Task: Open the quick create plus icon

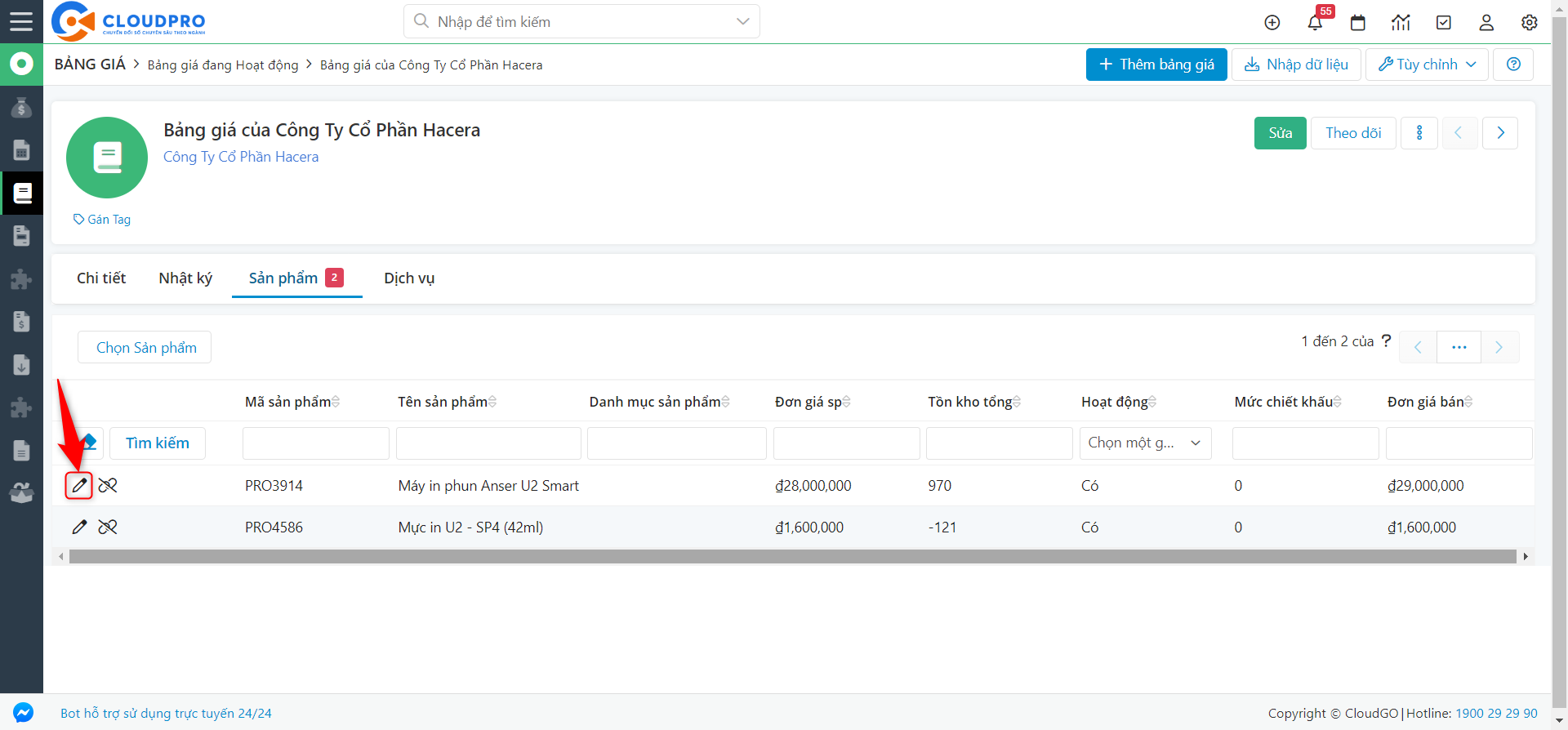Action: [x=1272, y=23]
